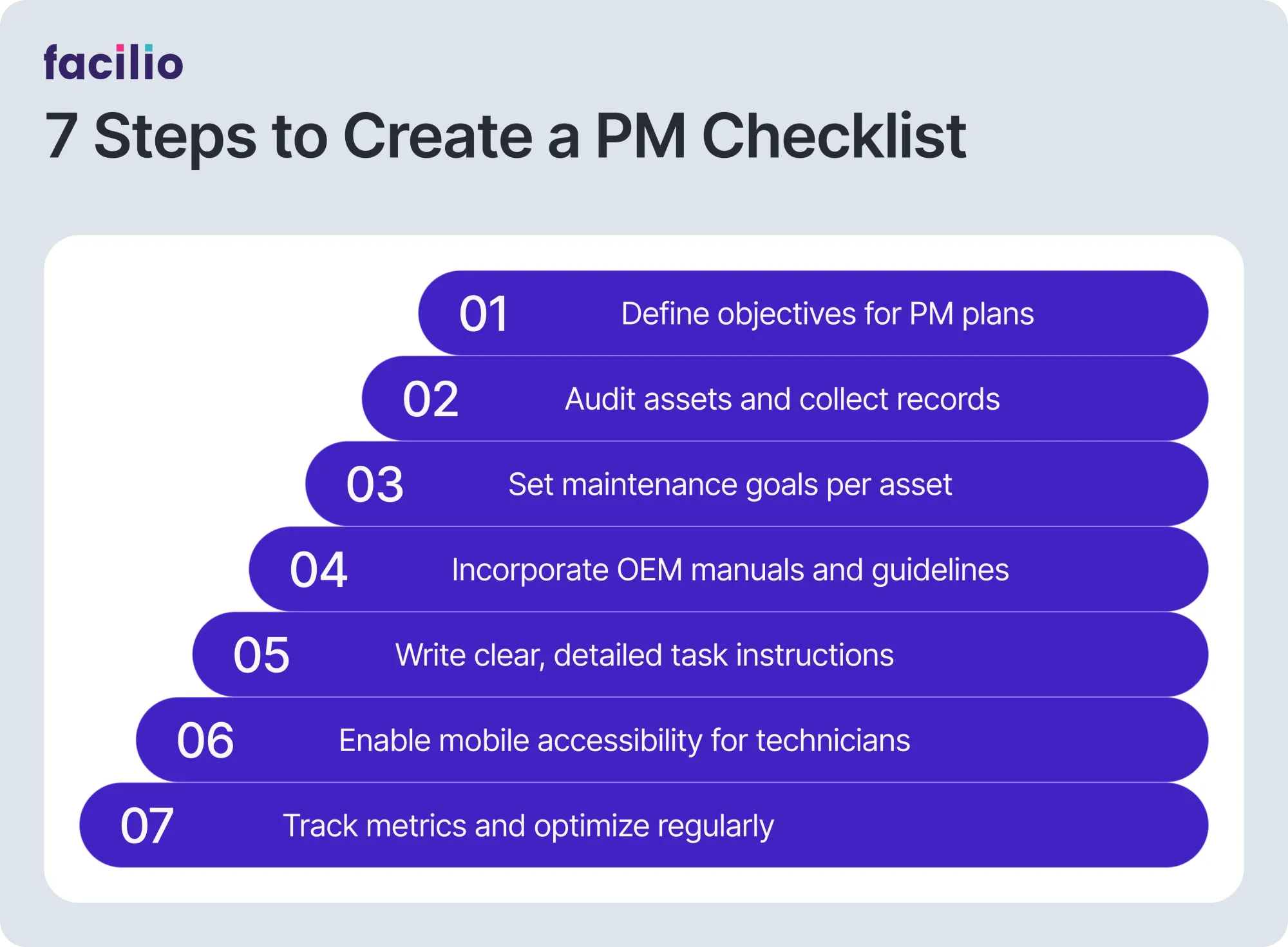Click the step number 01

click(x=484, y=314)
